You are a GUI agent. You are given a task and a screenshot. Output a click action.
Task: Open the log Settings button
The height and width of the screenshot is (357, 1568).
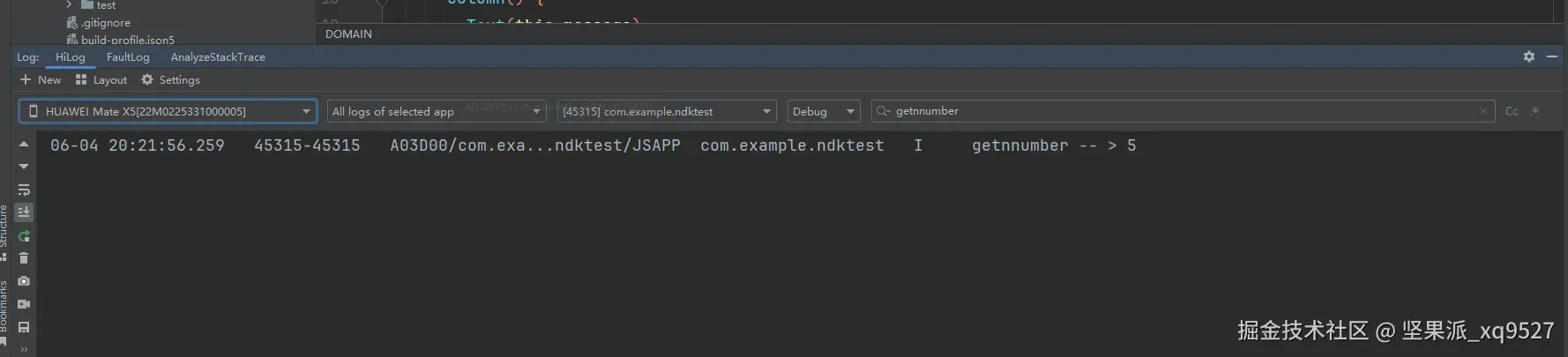pyautogui.click(x=171, y=80)
